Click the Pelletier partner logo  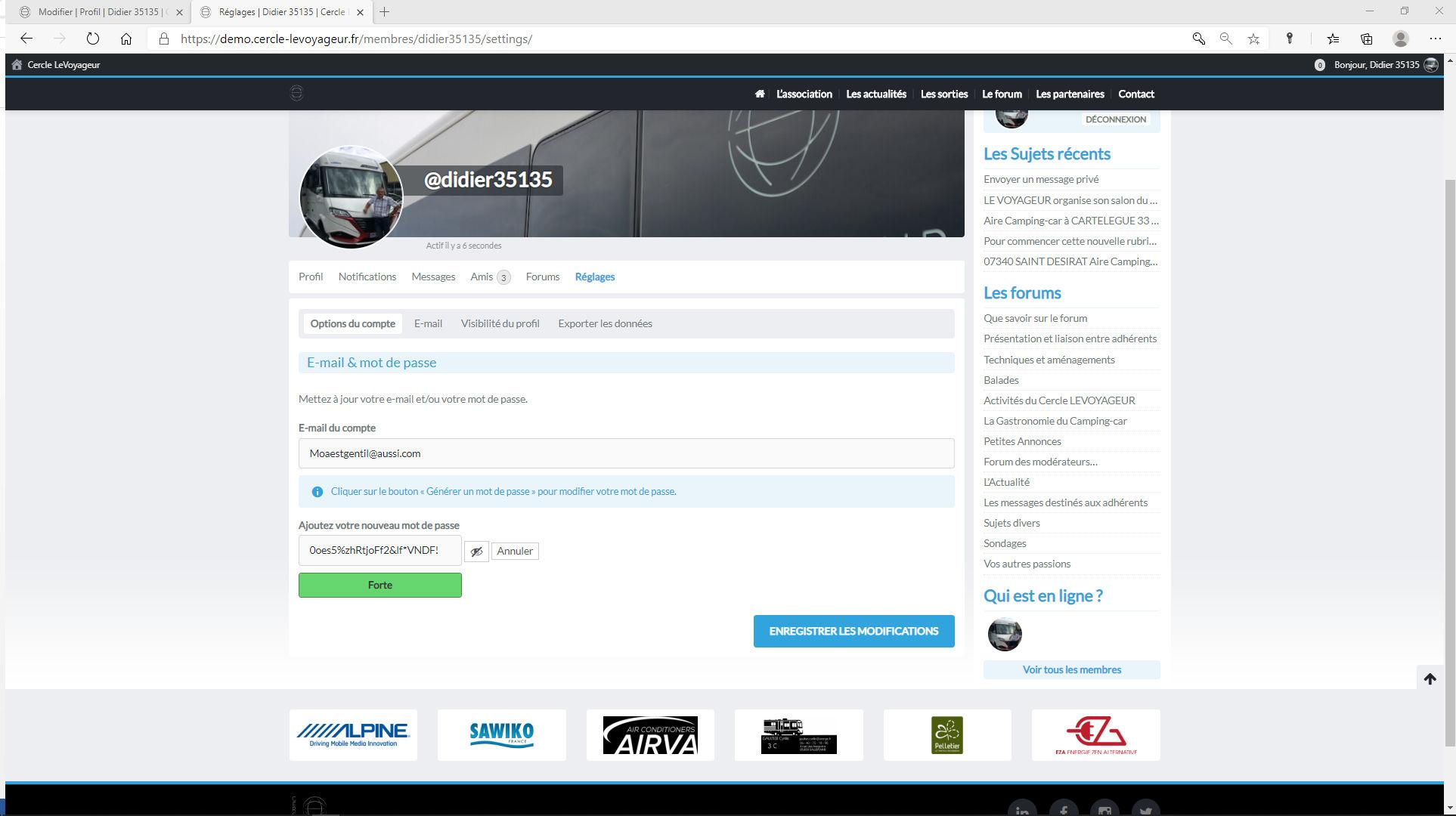947,734
